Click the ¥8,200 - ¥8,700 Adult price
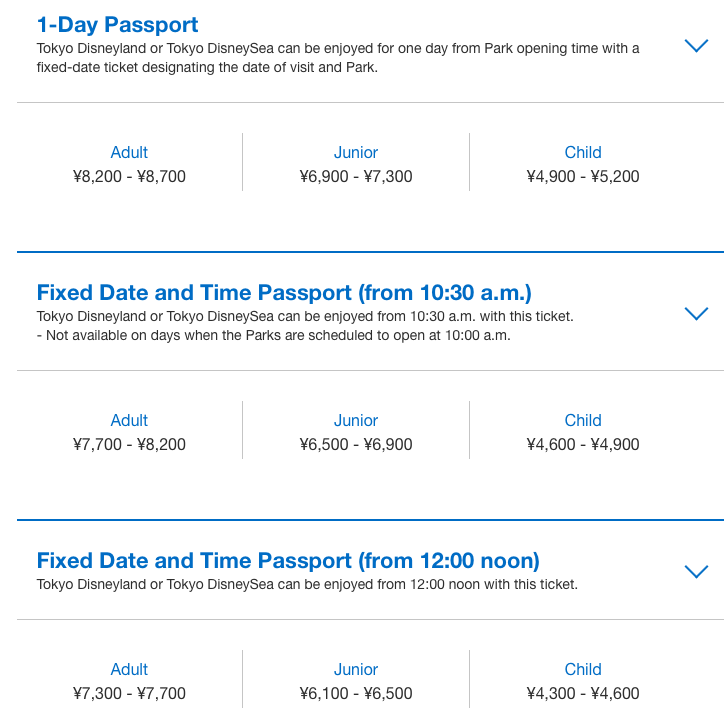 click(129, 177)
